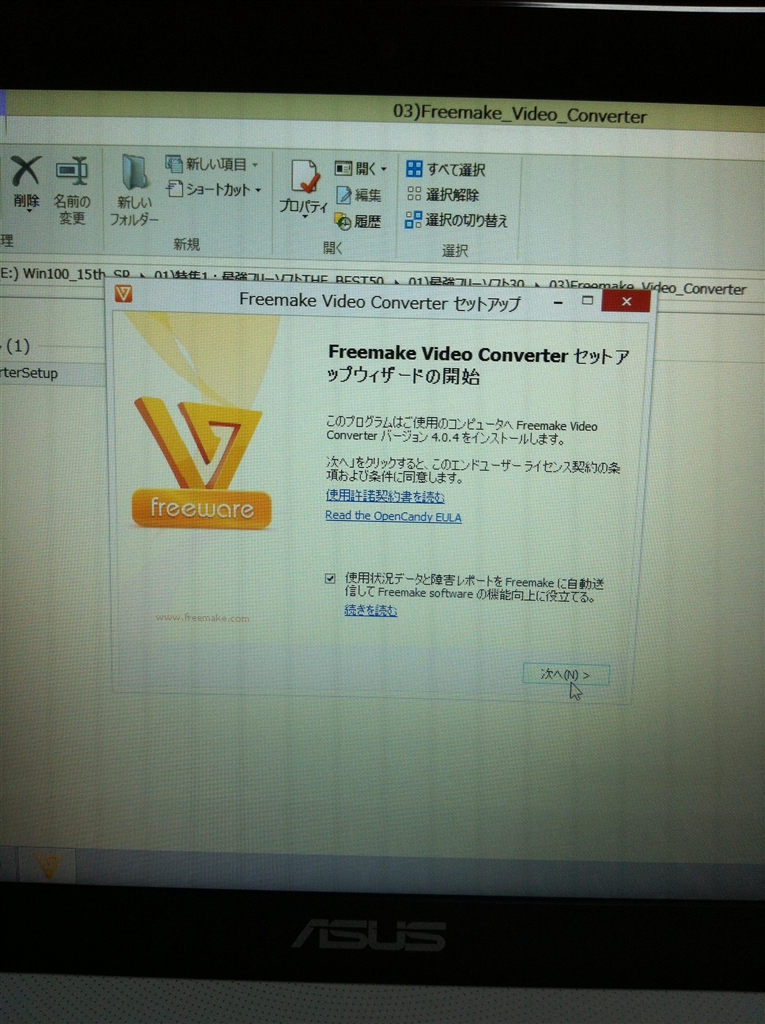Minimize the Freemake setup window
This screenshot has height=1024, width=765.
(x=558, y=302)
